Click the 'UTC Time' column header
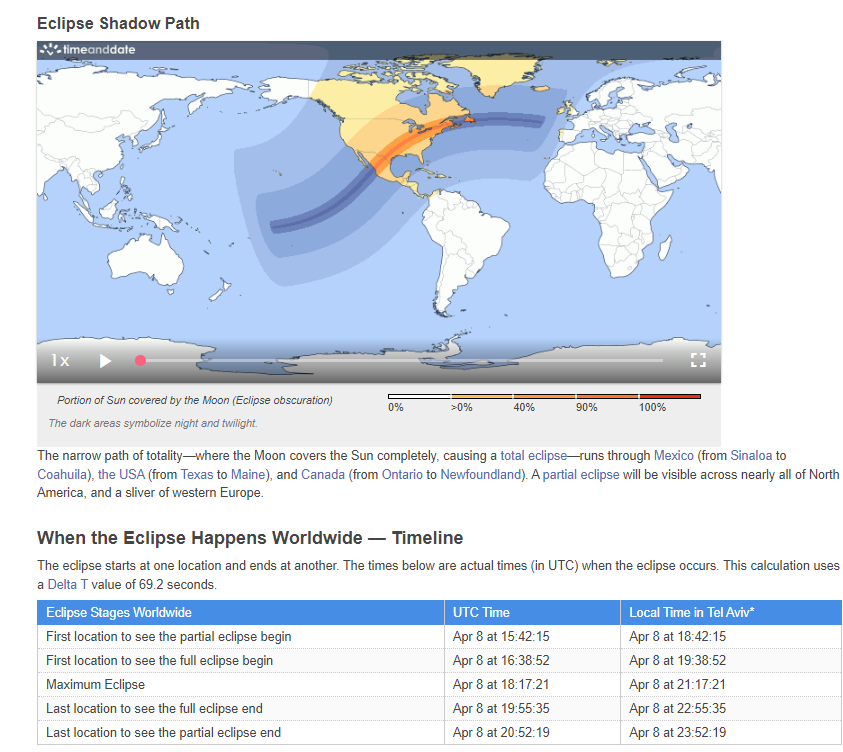This screenshot has width=843, height=752. 532,613
